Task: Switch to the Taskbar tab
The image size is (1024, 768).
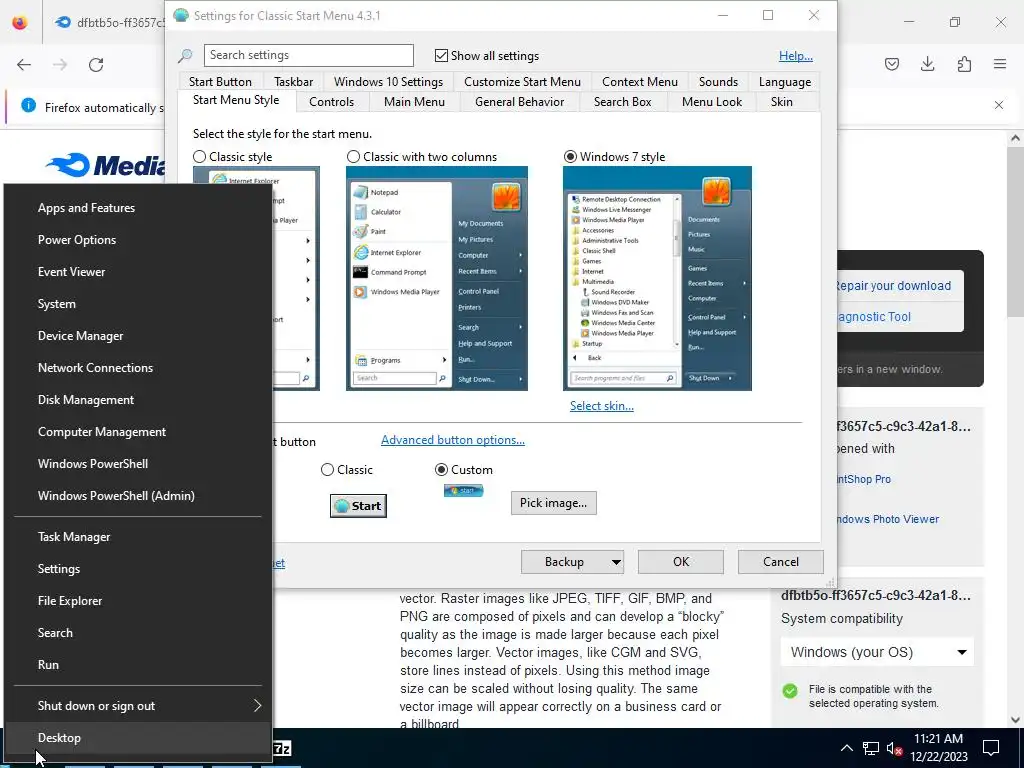Action: click(x=293, y=82)
